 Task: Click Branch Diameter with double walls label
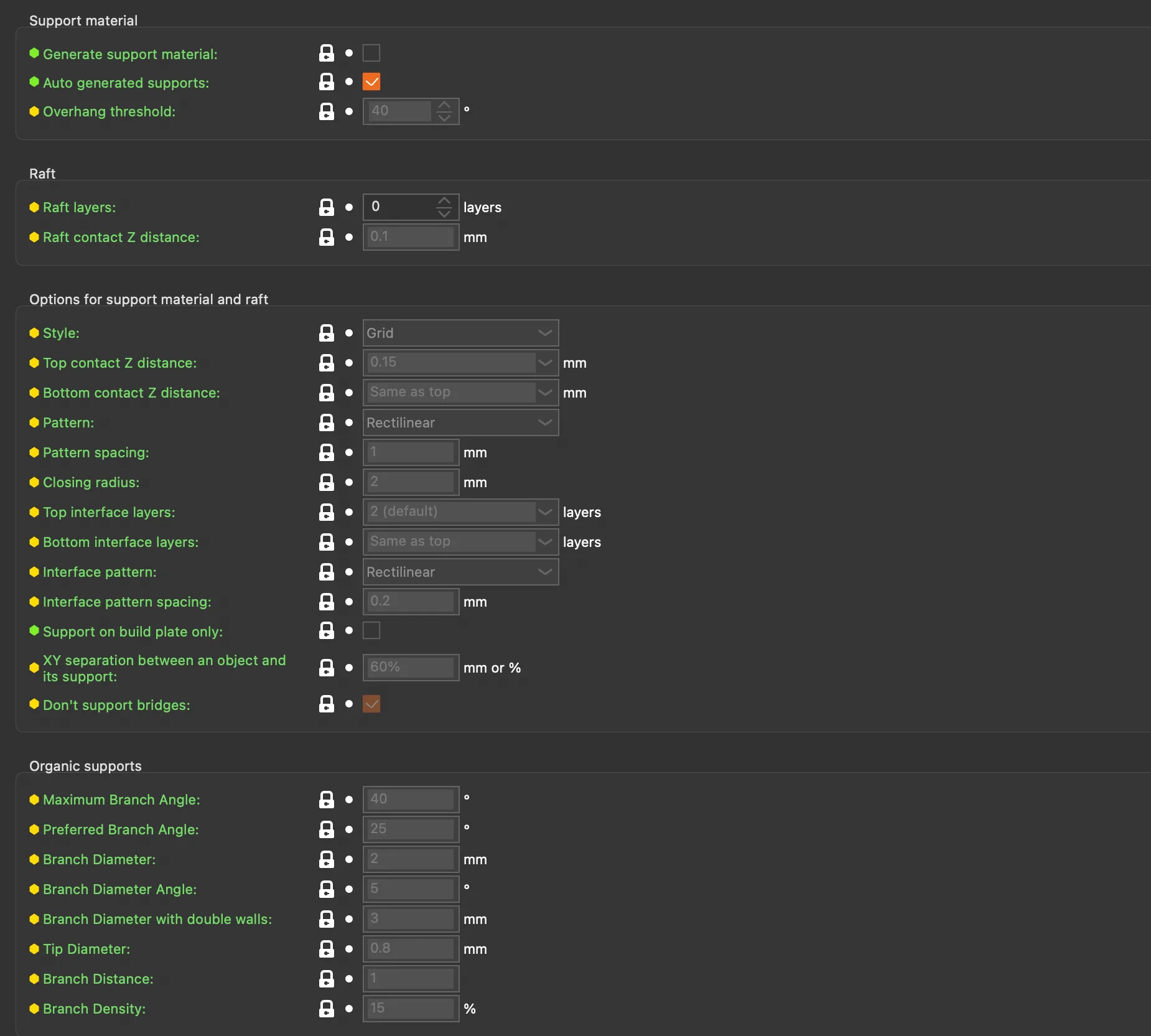[x=157, y=919]
